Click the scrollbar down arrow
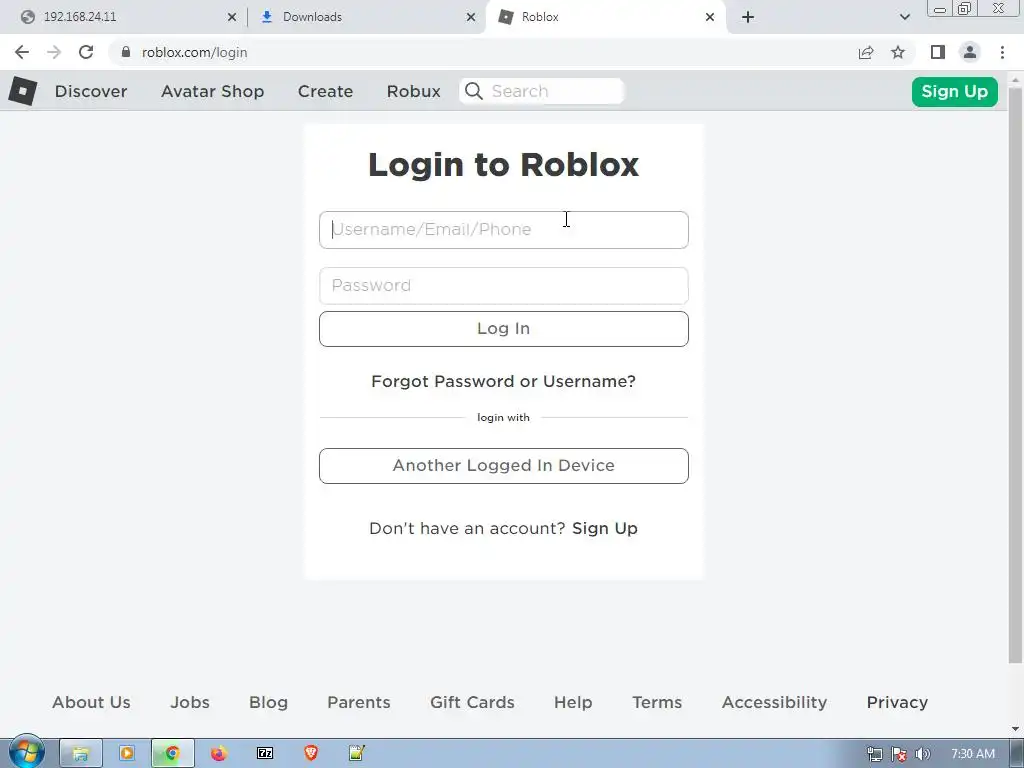The image size is (1024, 768). [x=1015, y=728]
